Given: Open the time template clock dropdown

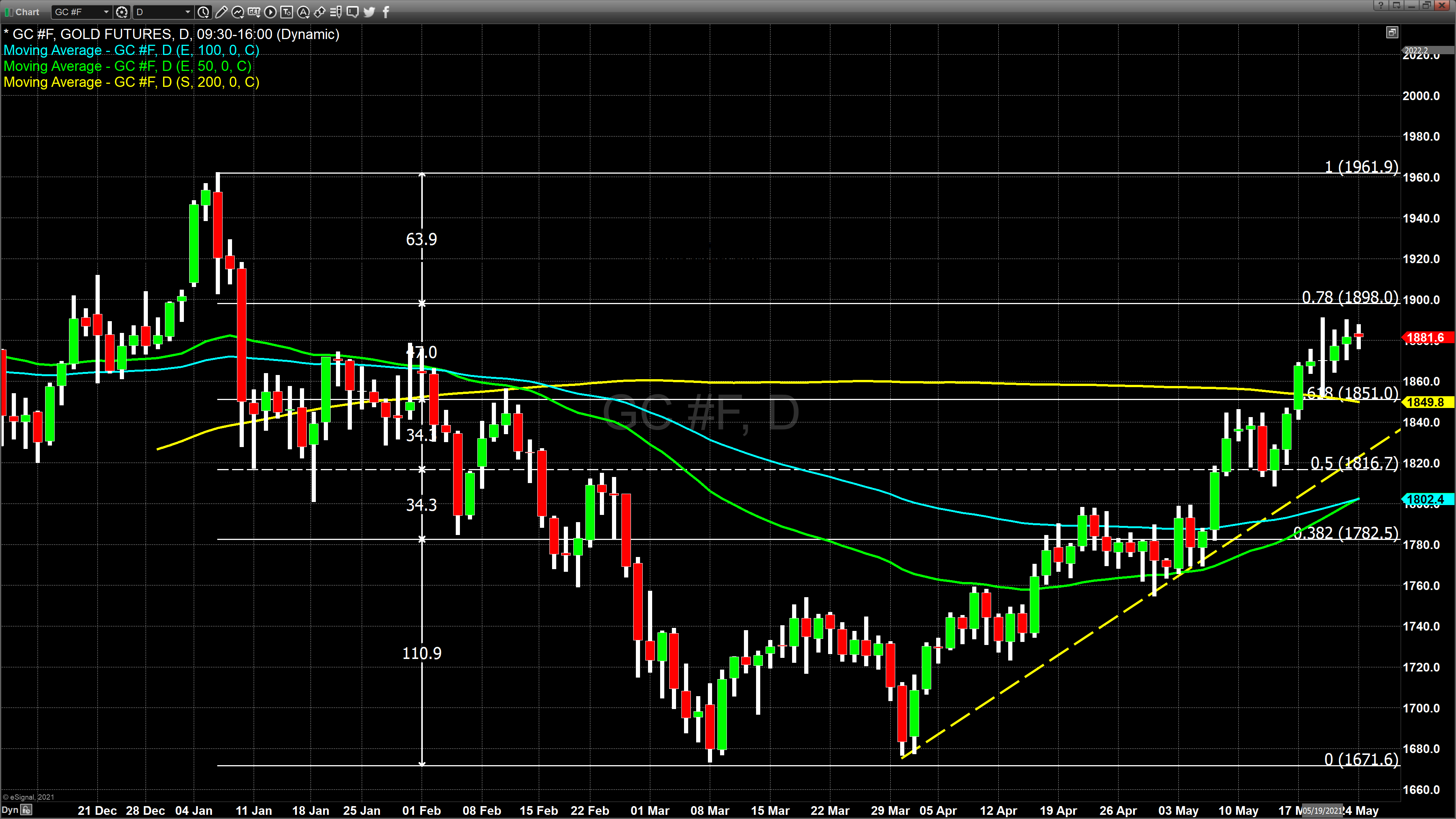Looking at the screenshot, I should [204, 12].
